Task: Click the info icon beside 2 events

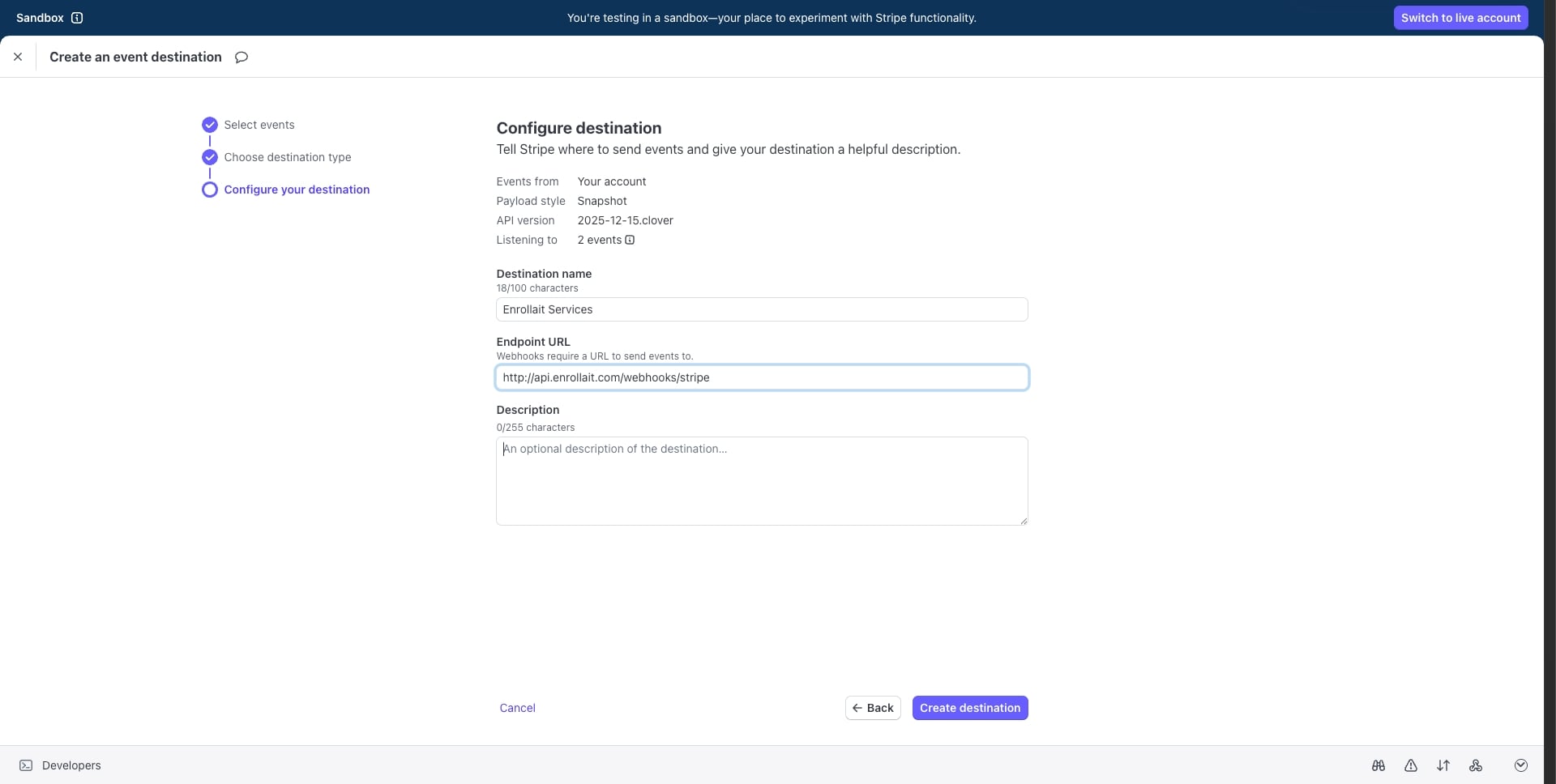Action: (x=630, y=240)
